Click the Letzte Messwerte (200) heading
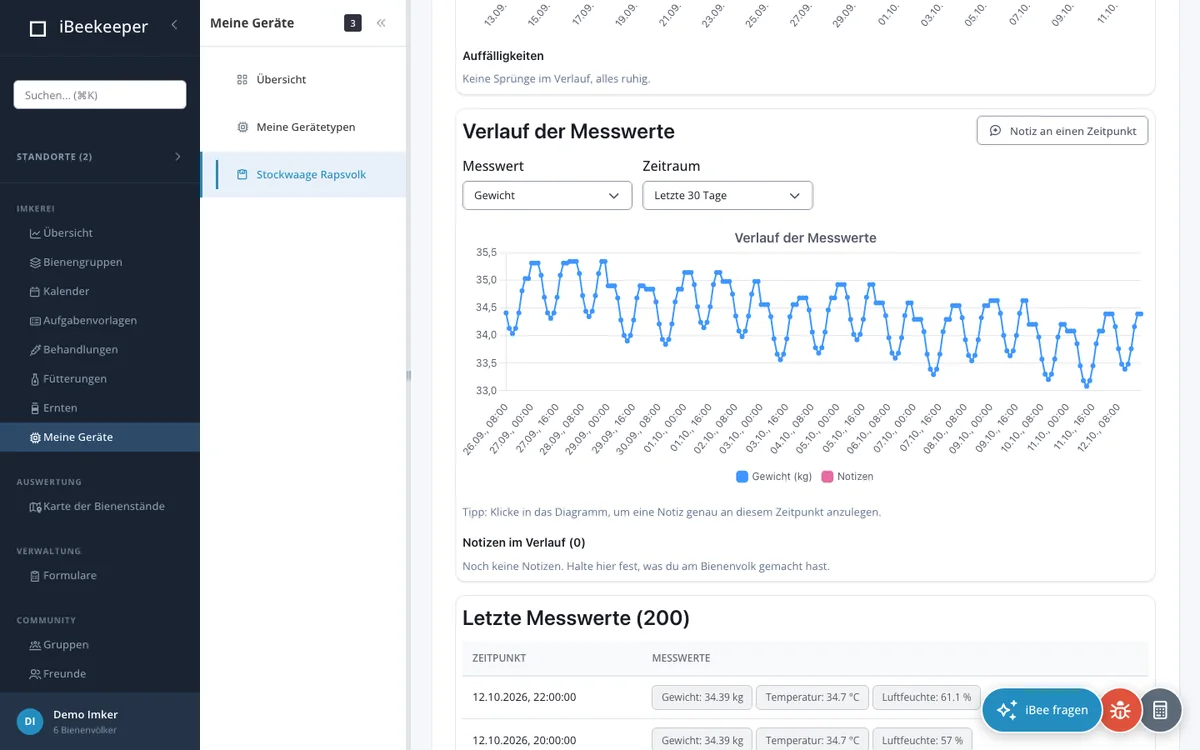 pyautogui.click(x=576, y=618)
